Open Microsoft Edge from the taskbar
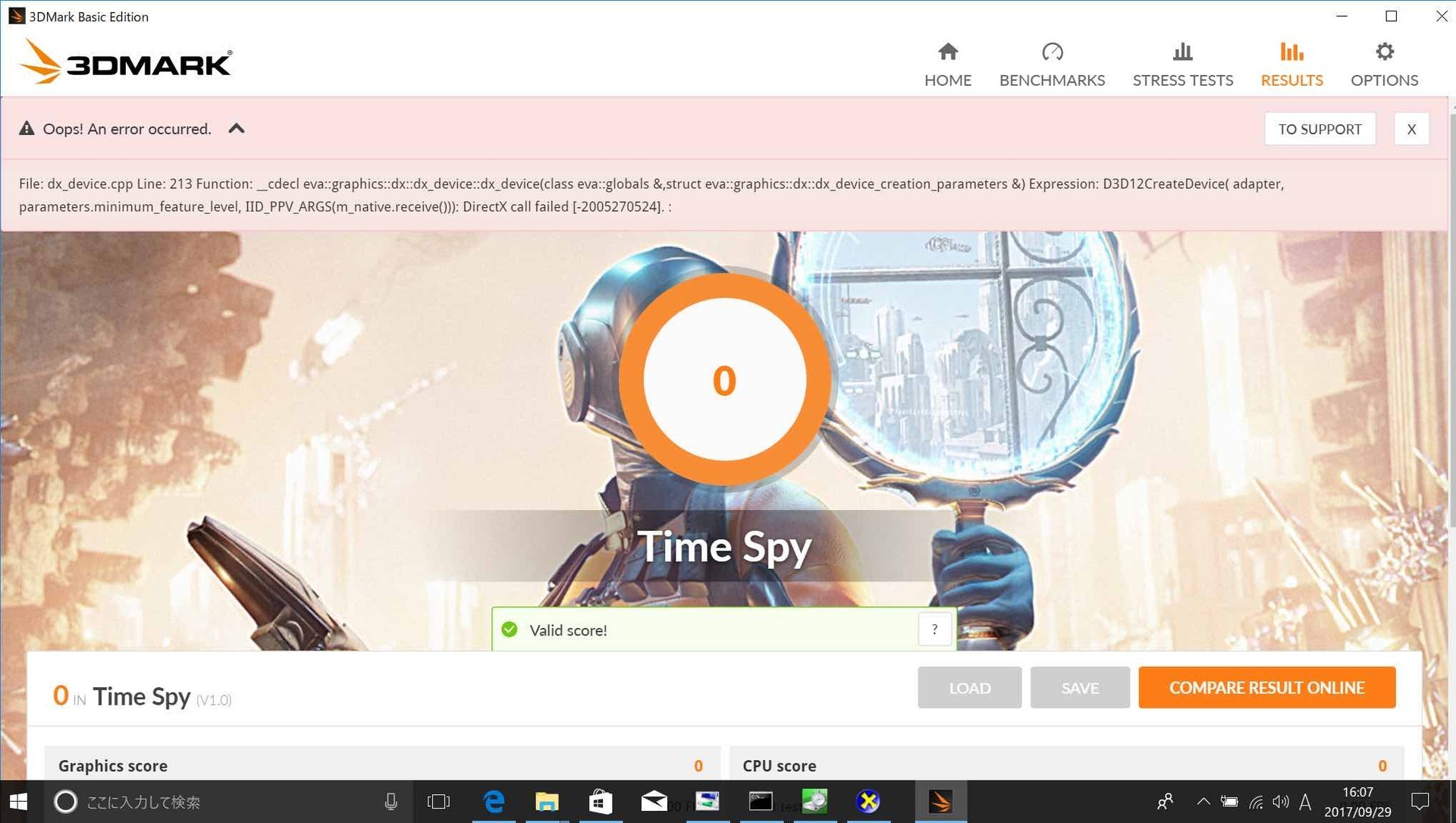 click(x=494, y=801)
